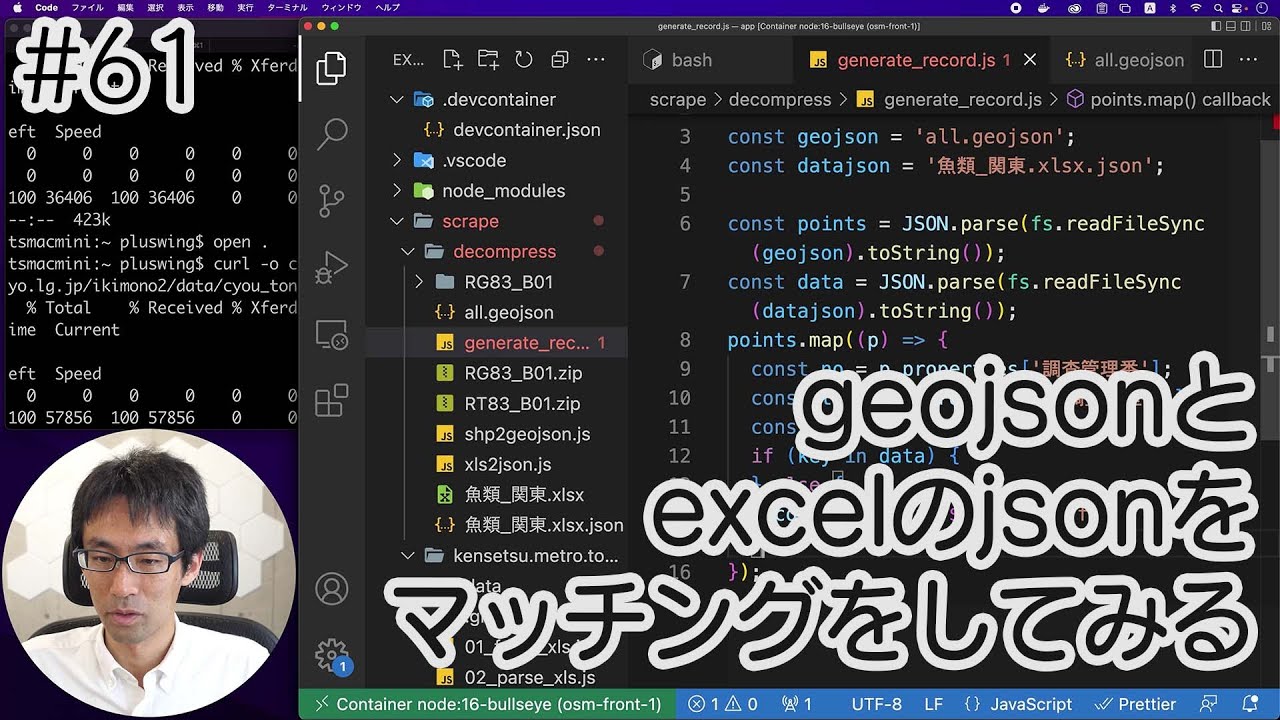This screenshot has height=720, width=1280.
Task: Toggle the bottom panel layout button
Action: click(x=1231, y=26)
